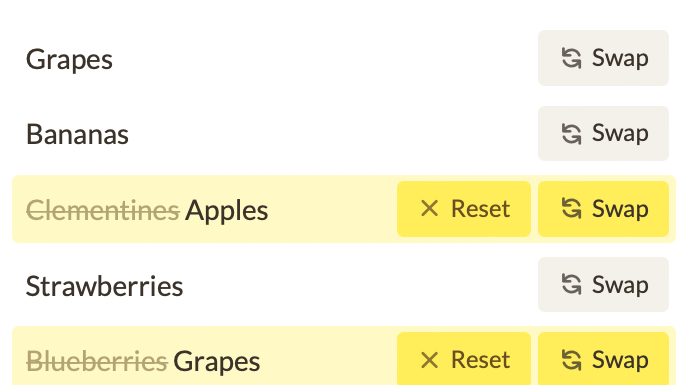Click swap arrows icon in Blueberries row
This screenshot has width=686, height=385.
(571, 360)
